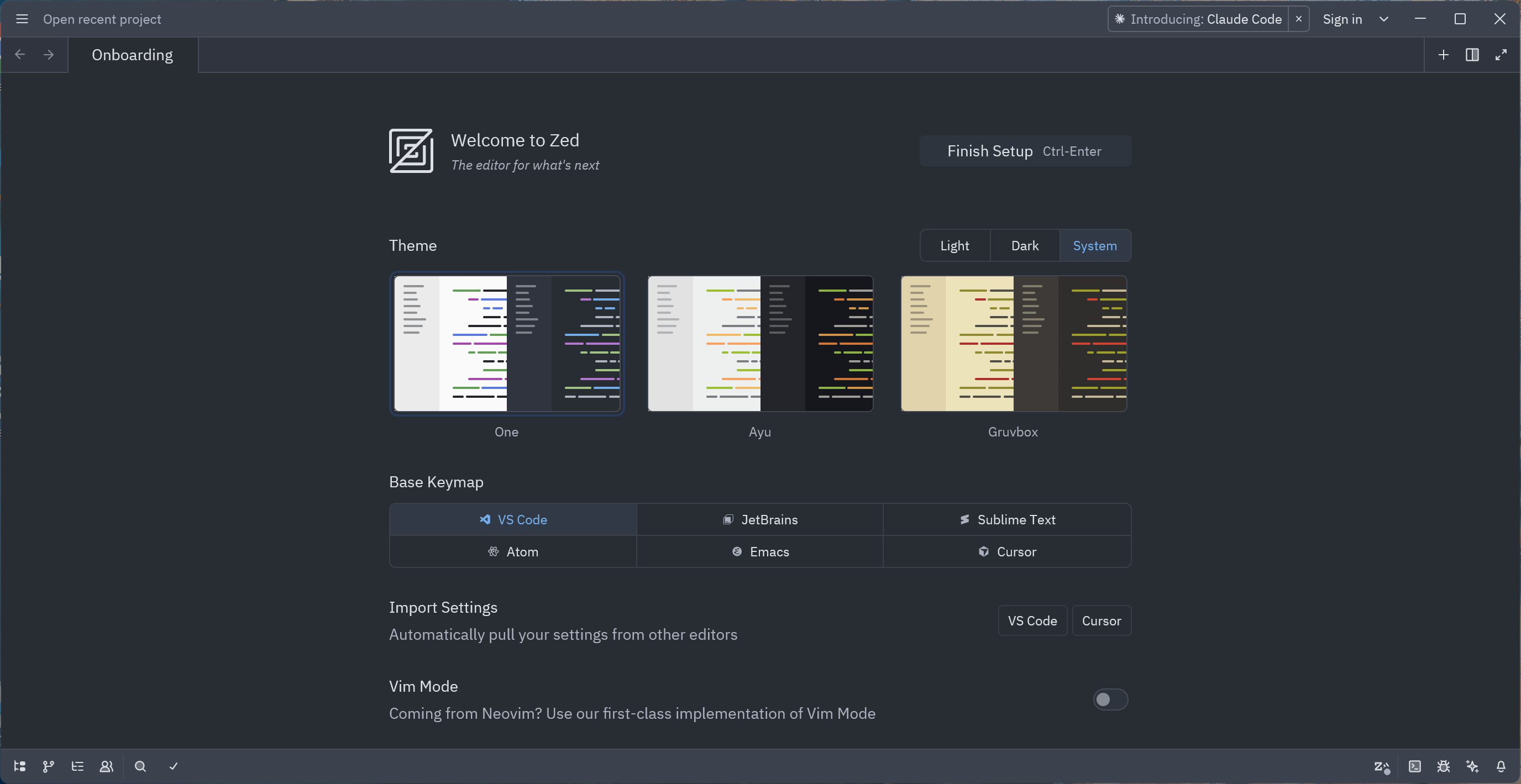Viewport: 1521px width, 784px height.
Task: Select the Light theme mode
Action: tap(954, 246)
